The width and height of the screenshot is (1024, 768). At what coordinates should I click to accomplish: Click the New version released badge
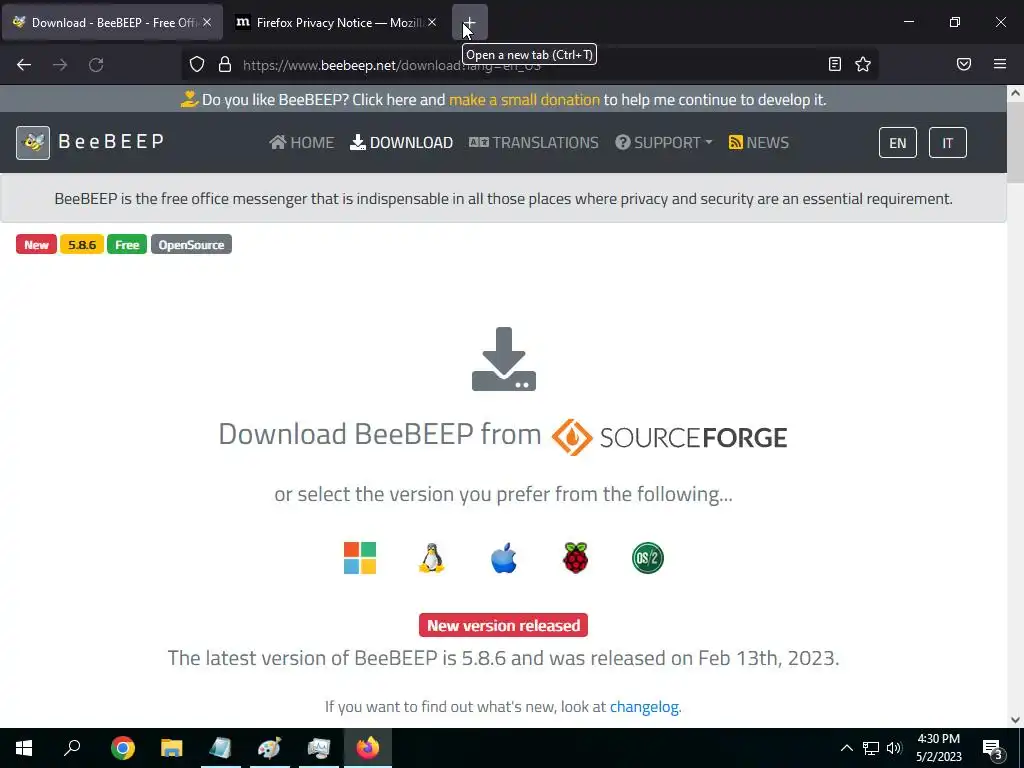(x=504, y=626)
